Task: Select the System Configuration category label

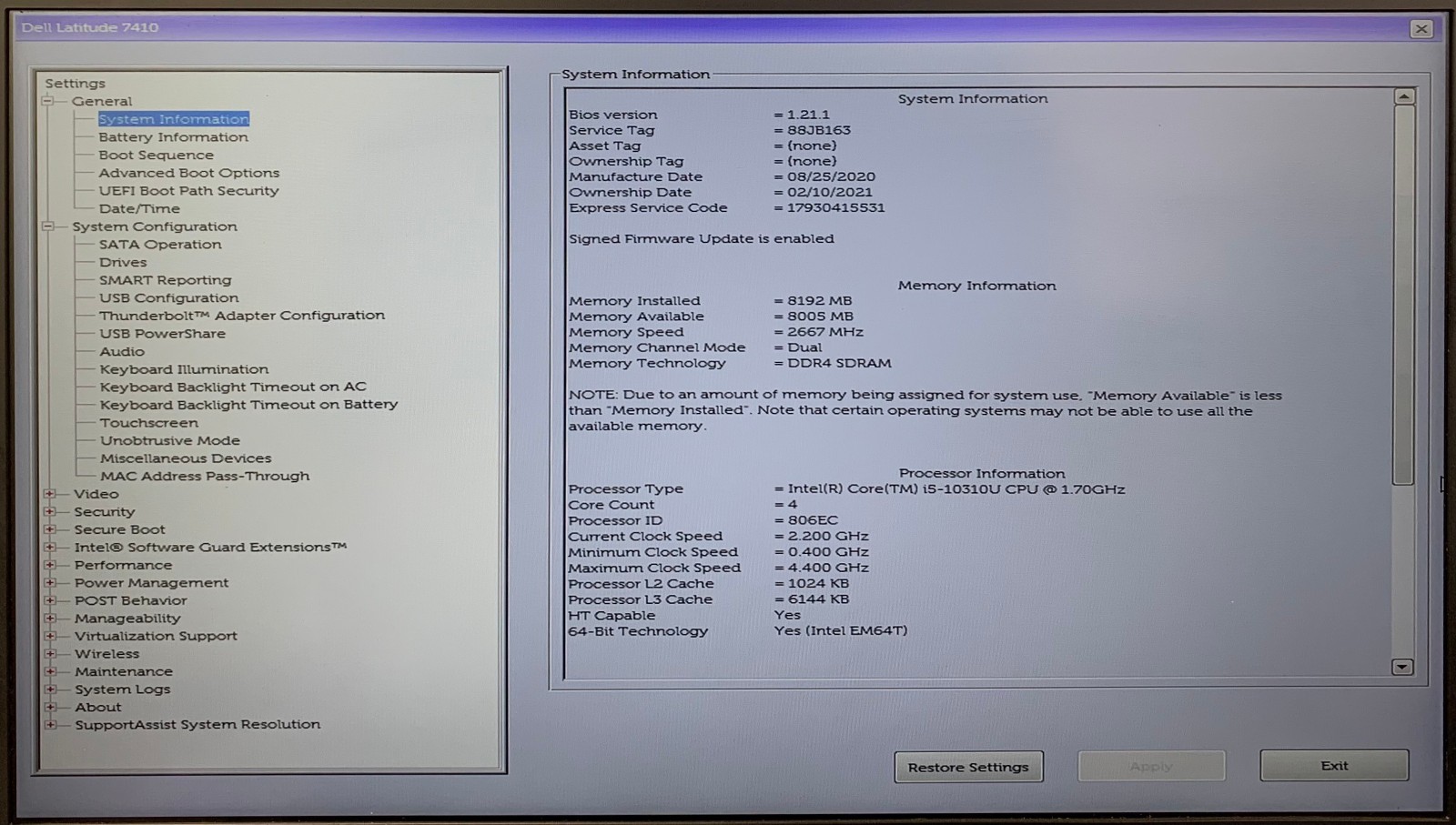Action: coord(155,226)
